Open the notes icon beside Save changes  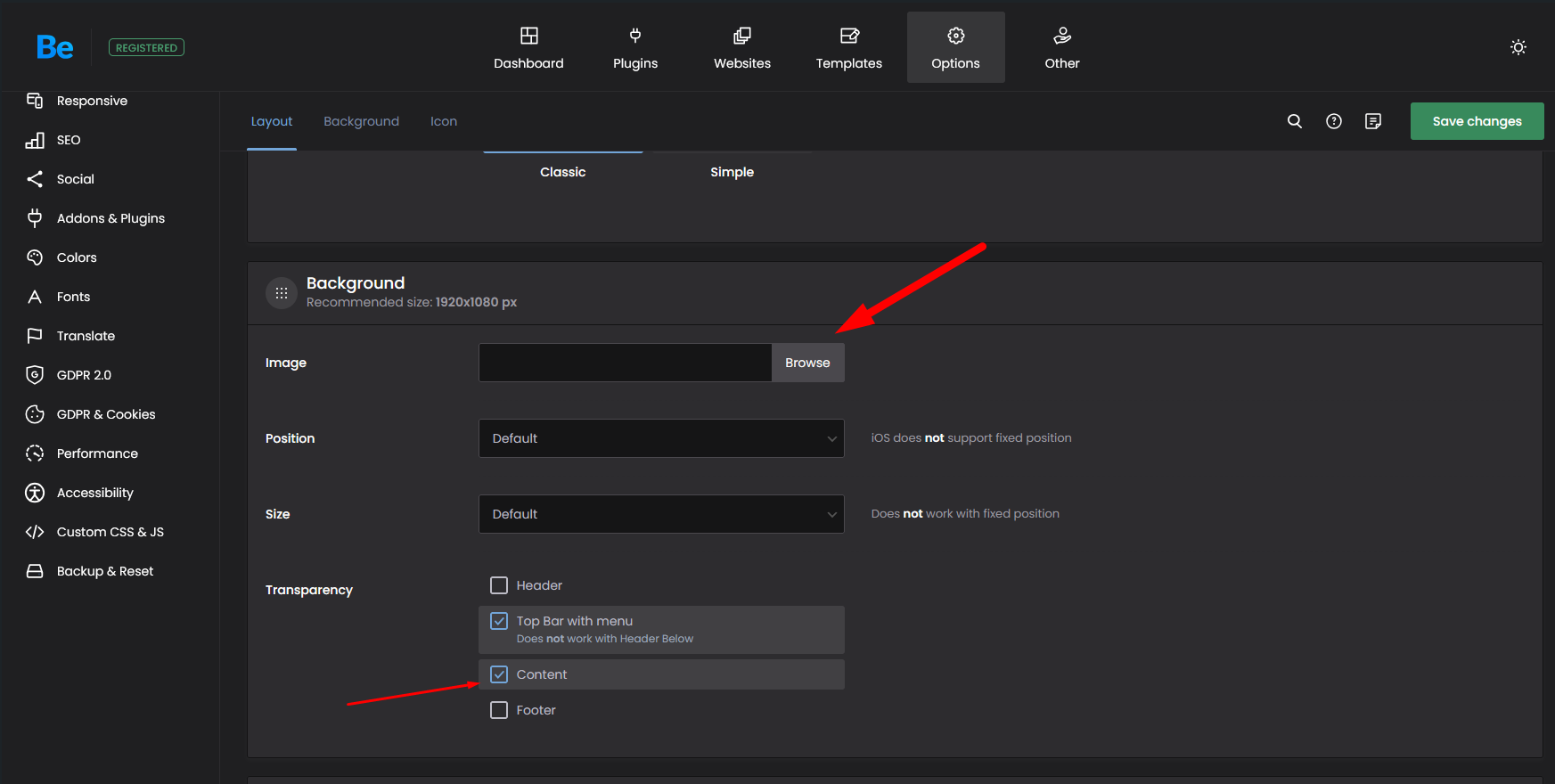pyautogui.click(x=1373, y=121)
